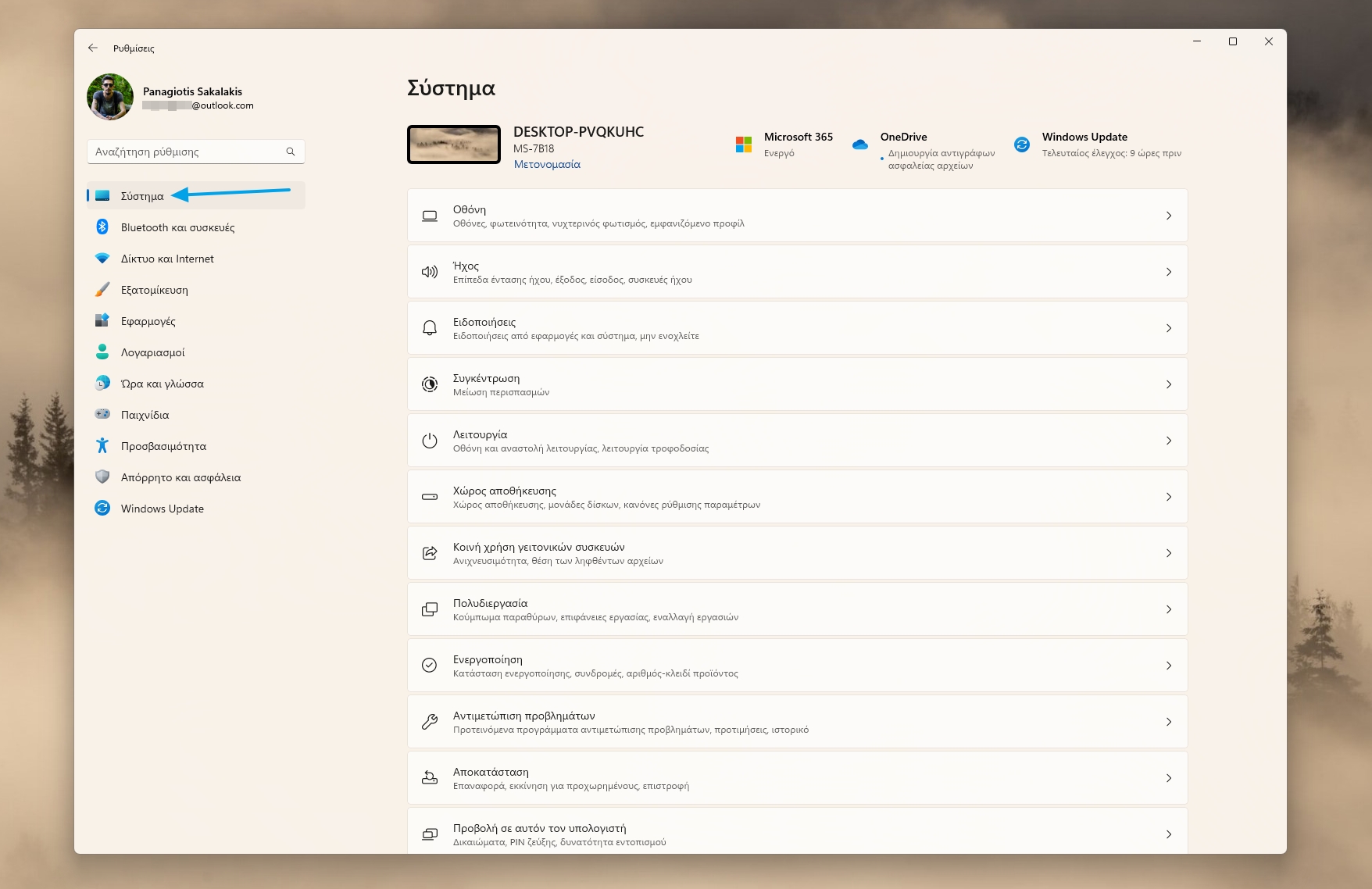This screenshot has height=889, width=1372.
Task: Click the desktop wallpaper thumbnail preview
Action: pos(454,145)
